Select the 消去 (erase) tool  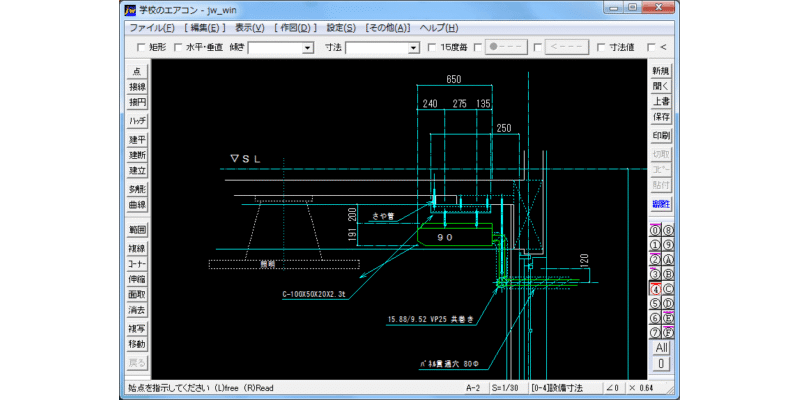[x=137, y=310]
